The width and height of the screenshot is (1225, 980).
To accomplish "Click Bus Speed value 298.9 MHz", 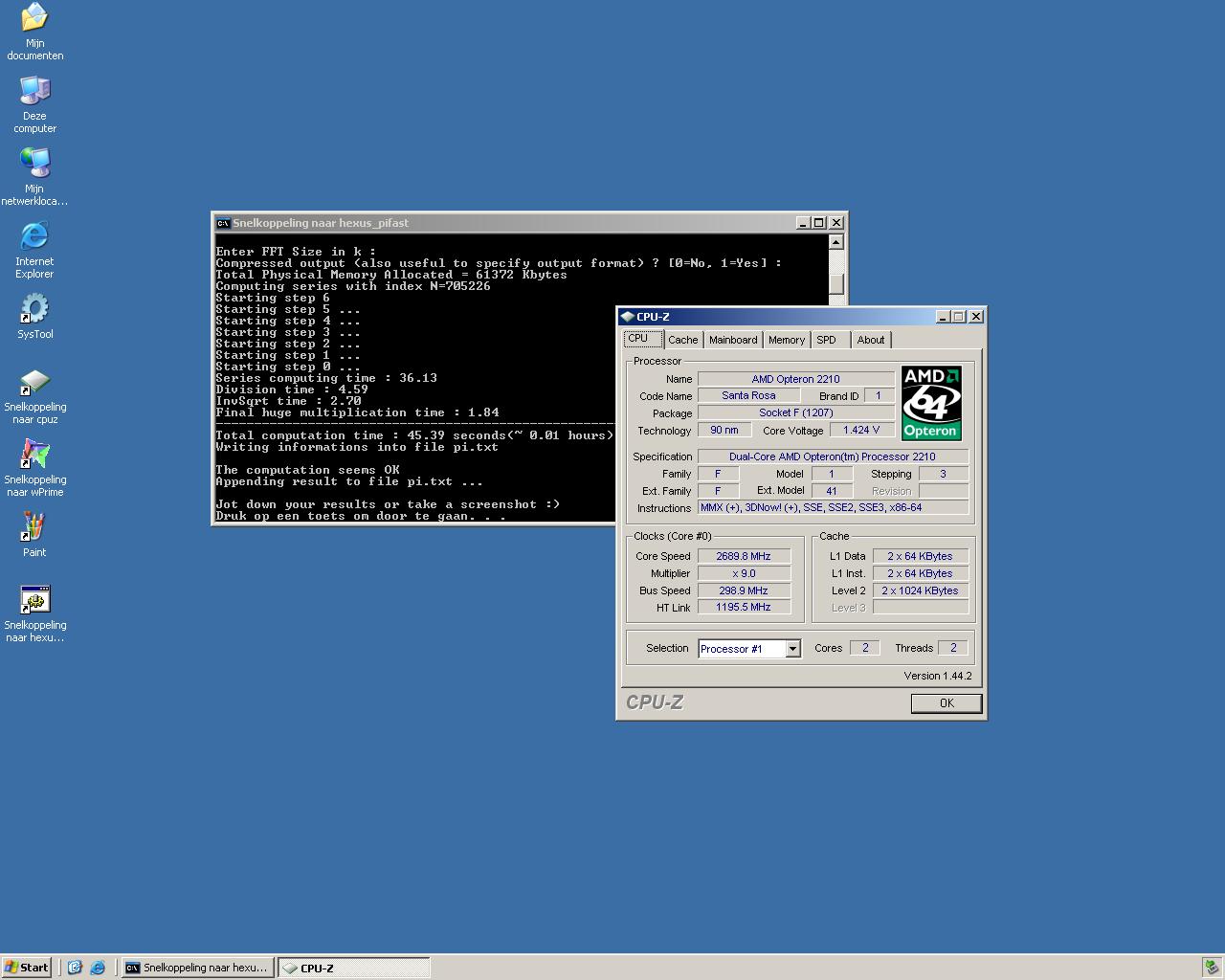I will [x=744, y=590].
